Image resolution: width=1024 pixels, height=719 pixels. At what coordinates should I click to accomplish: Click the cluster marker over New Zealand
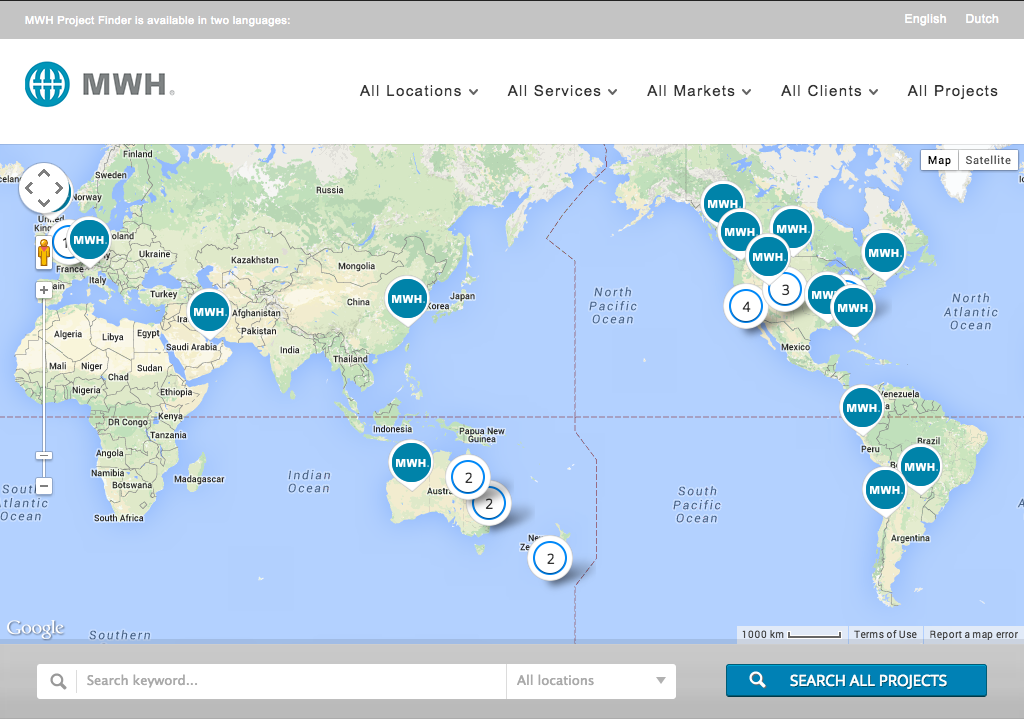tap(550, 558)
